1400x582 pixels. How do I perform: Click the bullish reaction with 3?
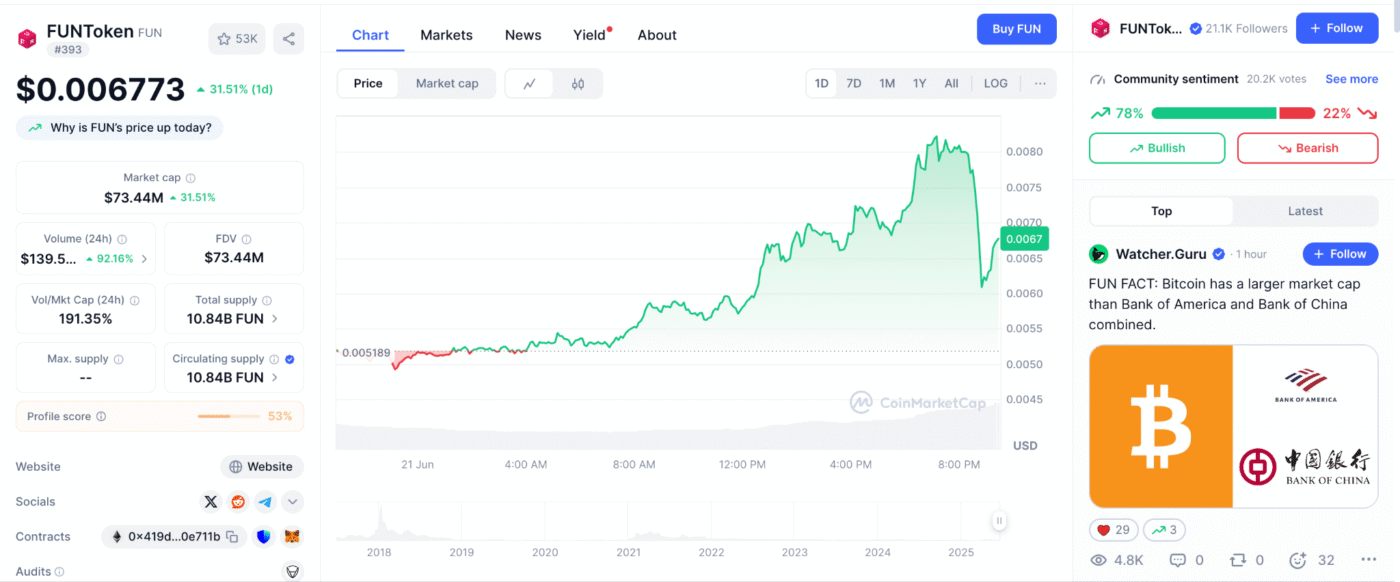point(1163,530)
